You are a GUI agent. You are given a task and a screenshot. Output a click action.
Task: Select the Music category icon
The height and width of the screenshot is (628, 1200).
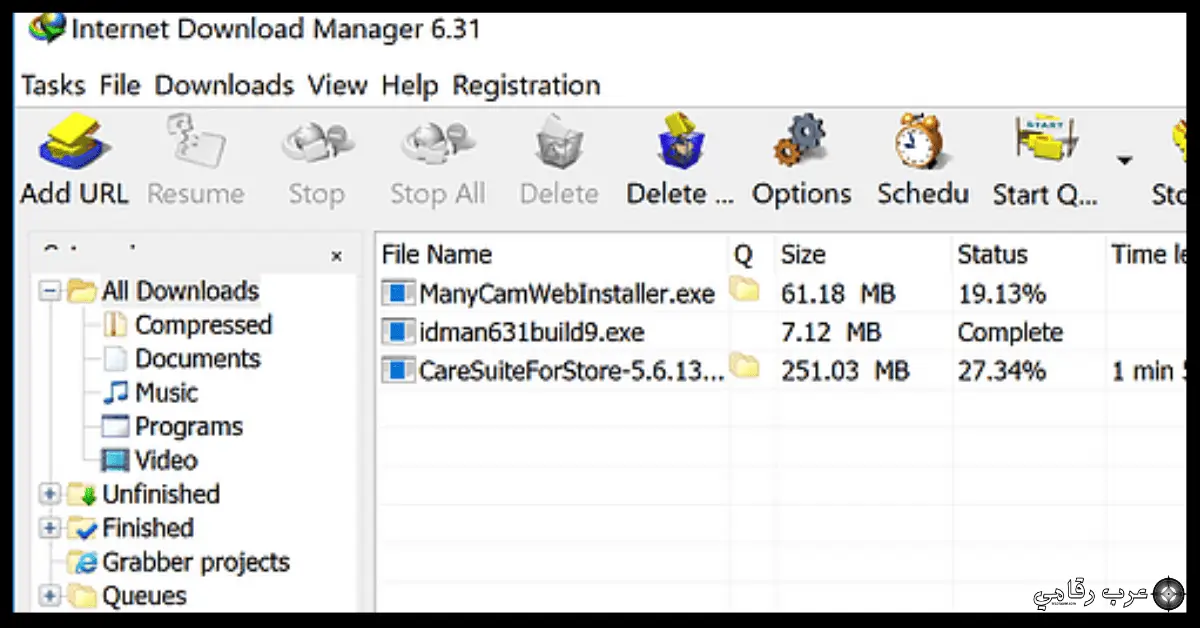click(x=116, y=393)
